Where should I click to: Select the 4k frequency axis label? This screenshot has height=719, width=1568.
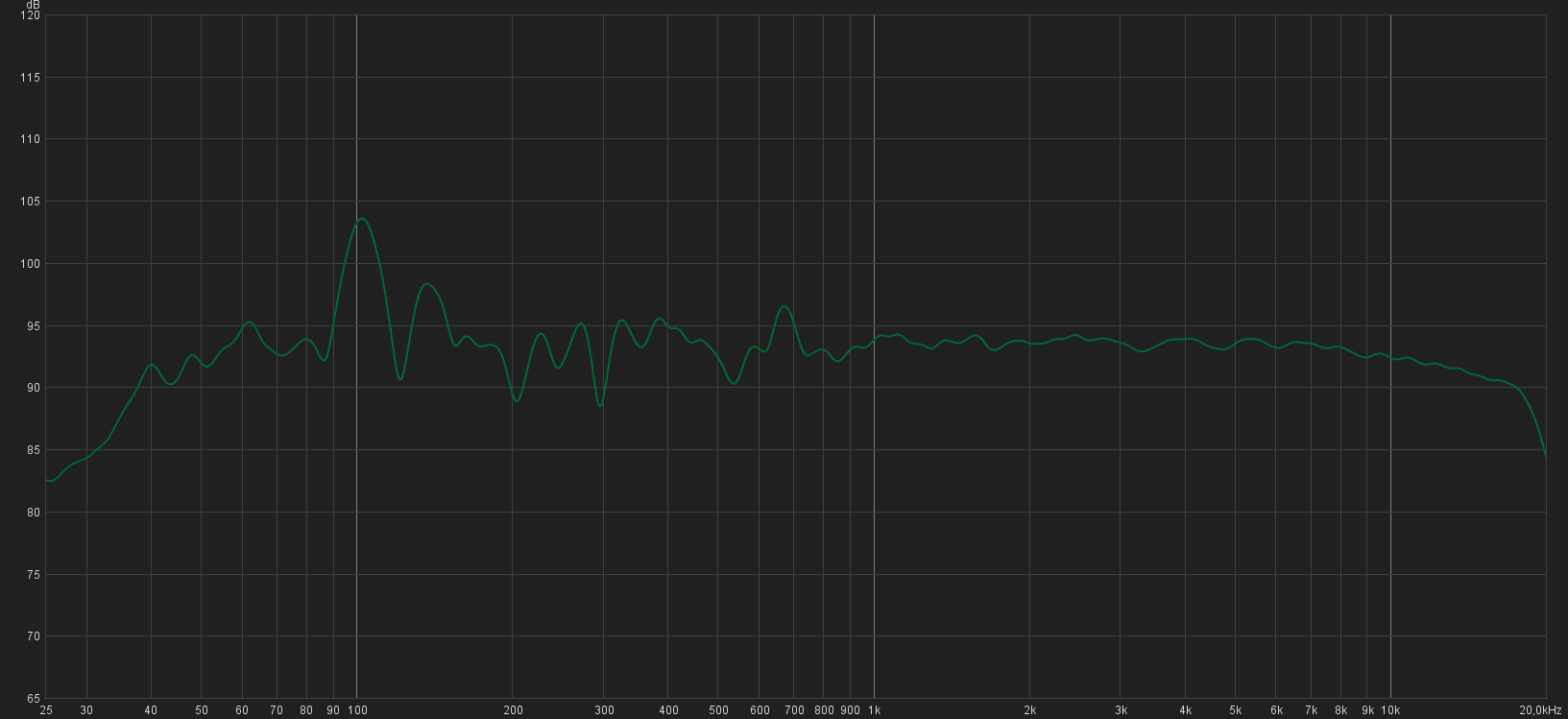(x=1185, y=710)
